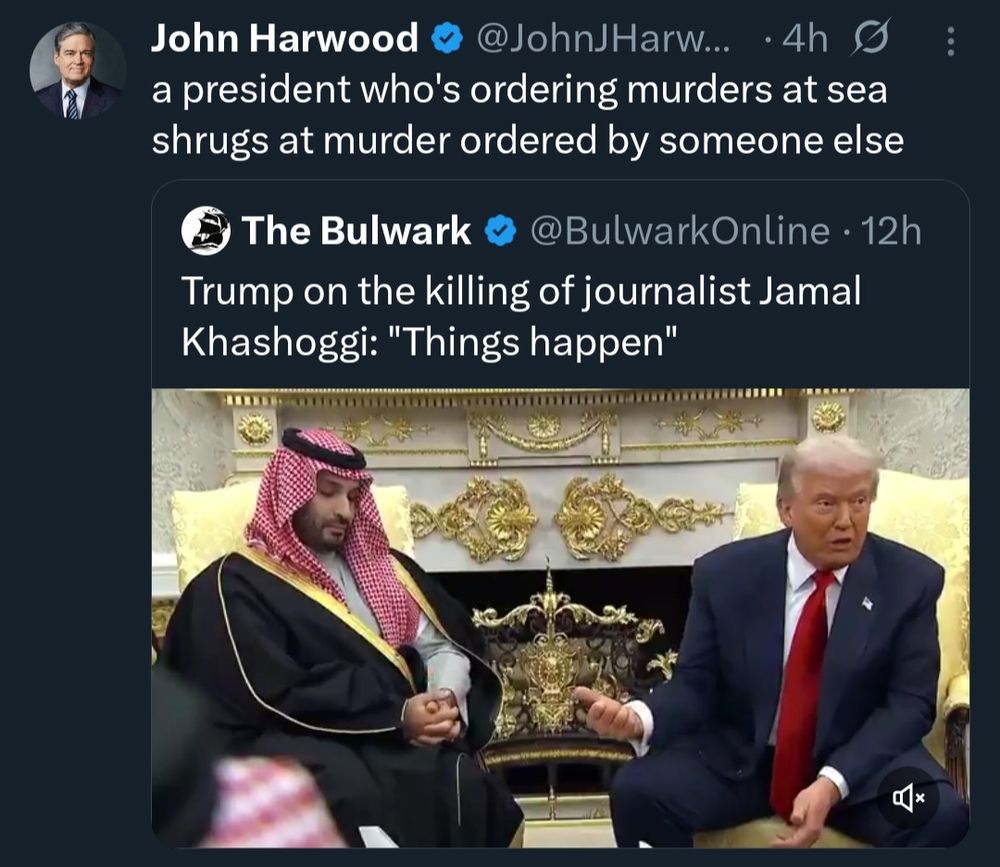This screenshot has height=867, width=1000.
Task: Open quoted text about Jamal Khashoggi killing
Action: pyautogui.click(x=521, y=316)
